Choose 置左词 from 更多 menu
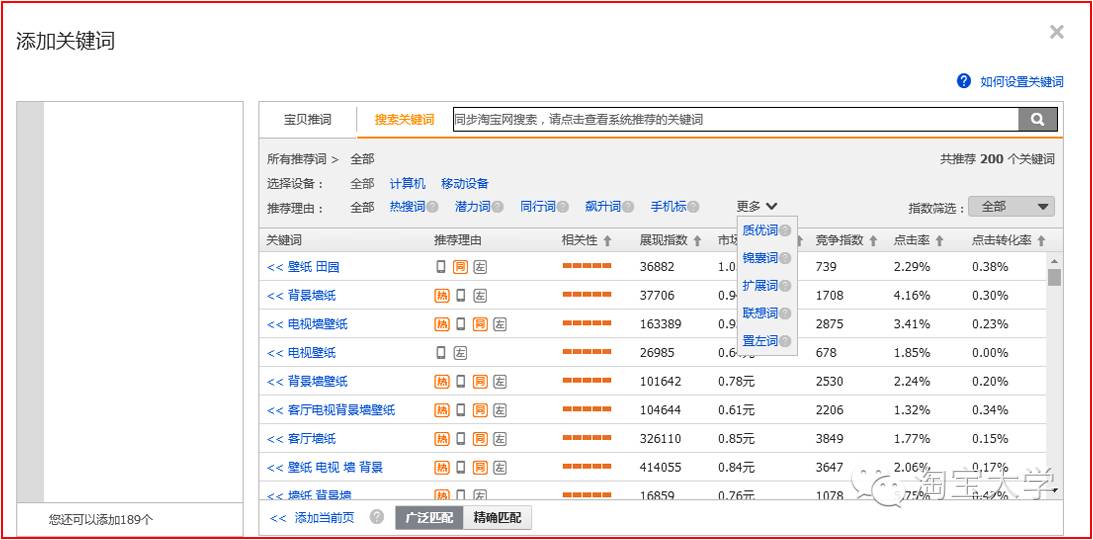This screenshot has height=540, width=1093. (x=760, y=341)
